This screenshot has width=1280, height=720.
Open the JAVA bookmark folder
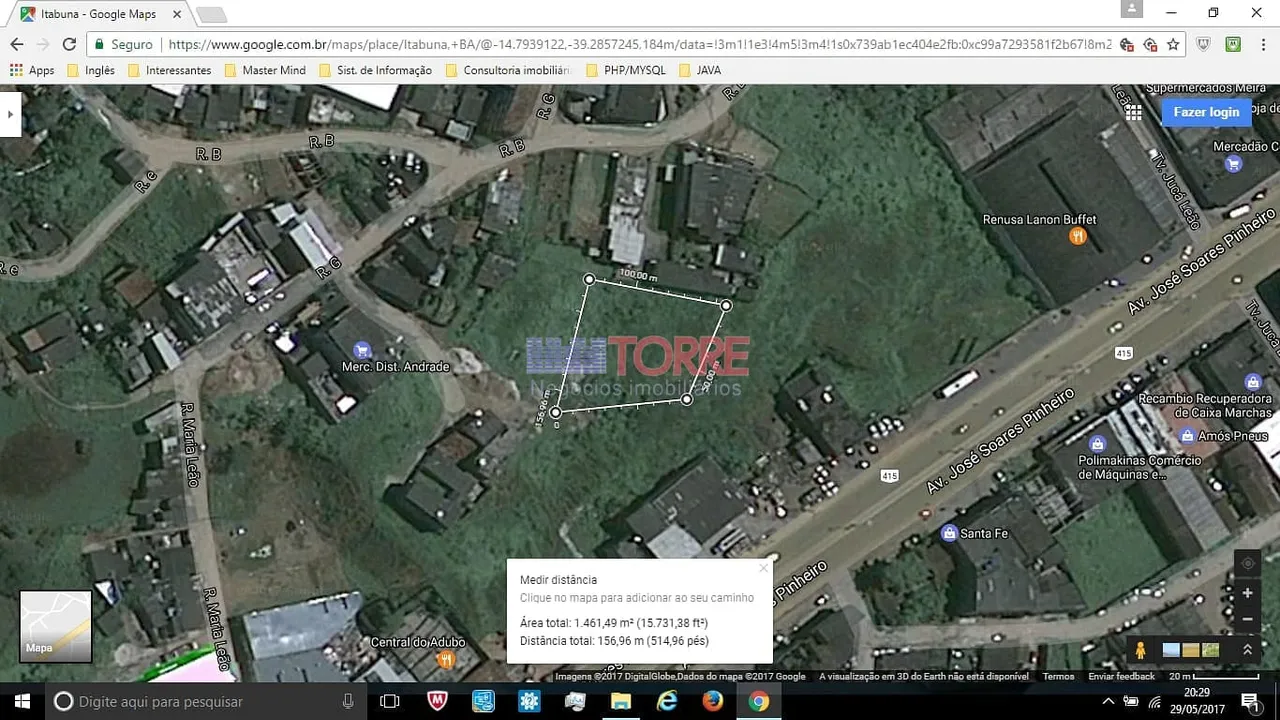pos(700,70)
